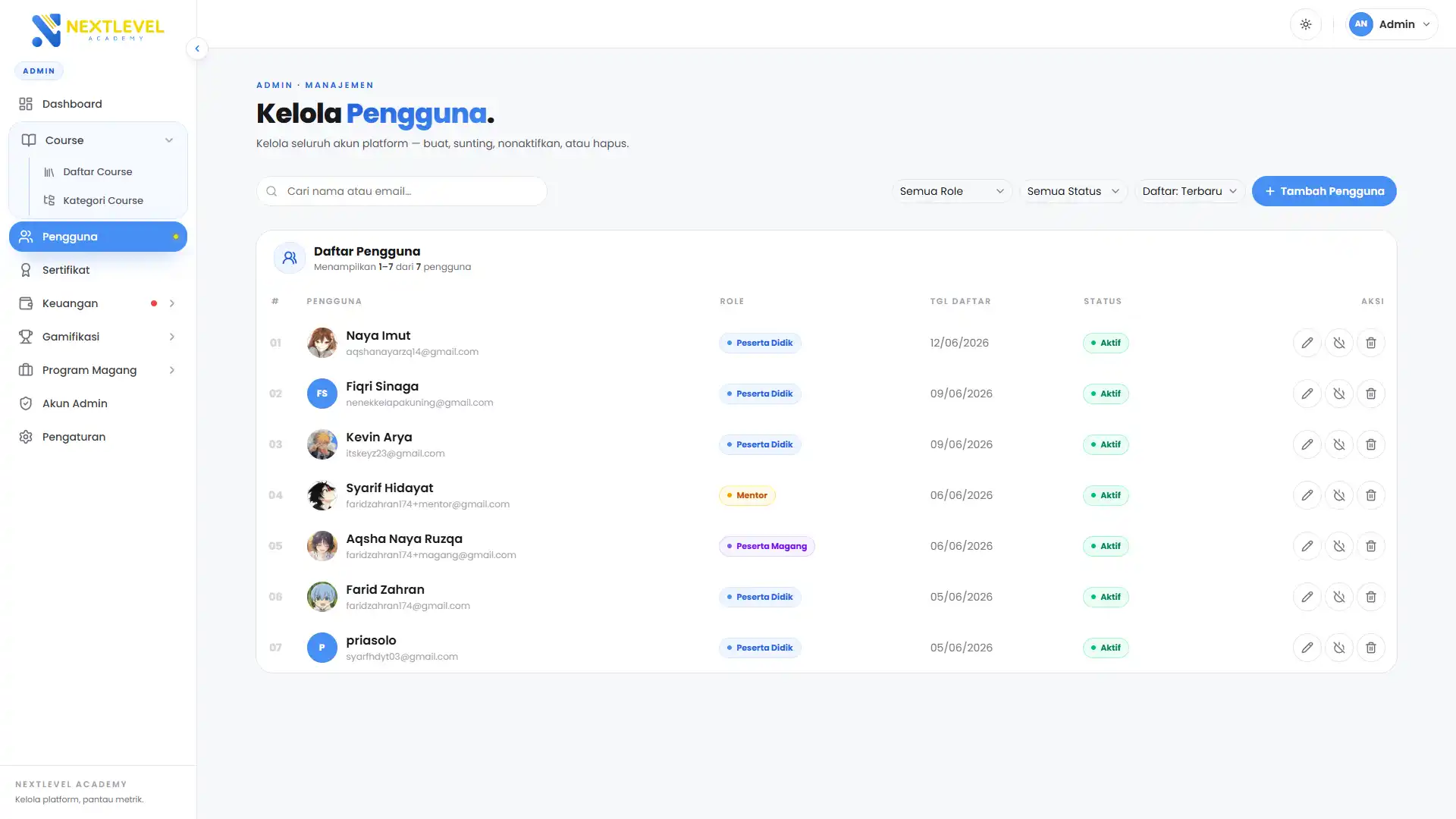This screenshot has width=1456, height=819.
Task: Edit priasolo using pencil icon
Action: (1307, 648)
